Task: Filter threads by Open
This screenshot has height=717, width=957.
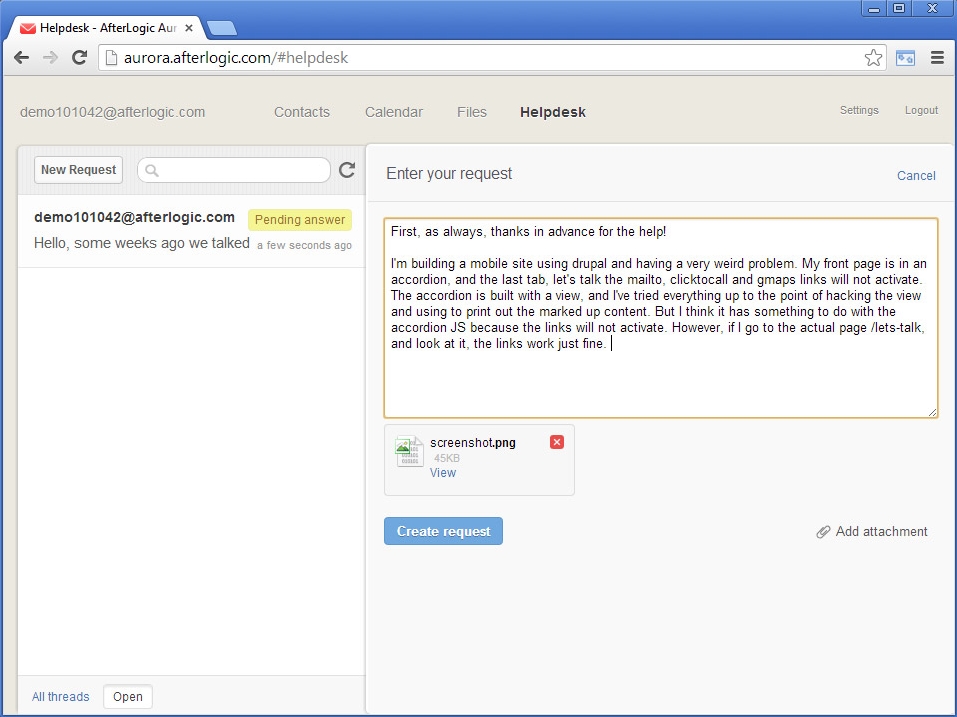Action: coord(128,697)
